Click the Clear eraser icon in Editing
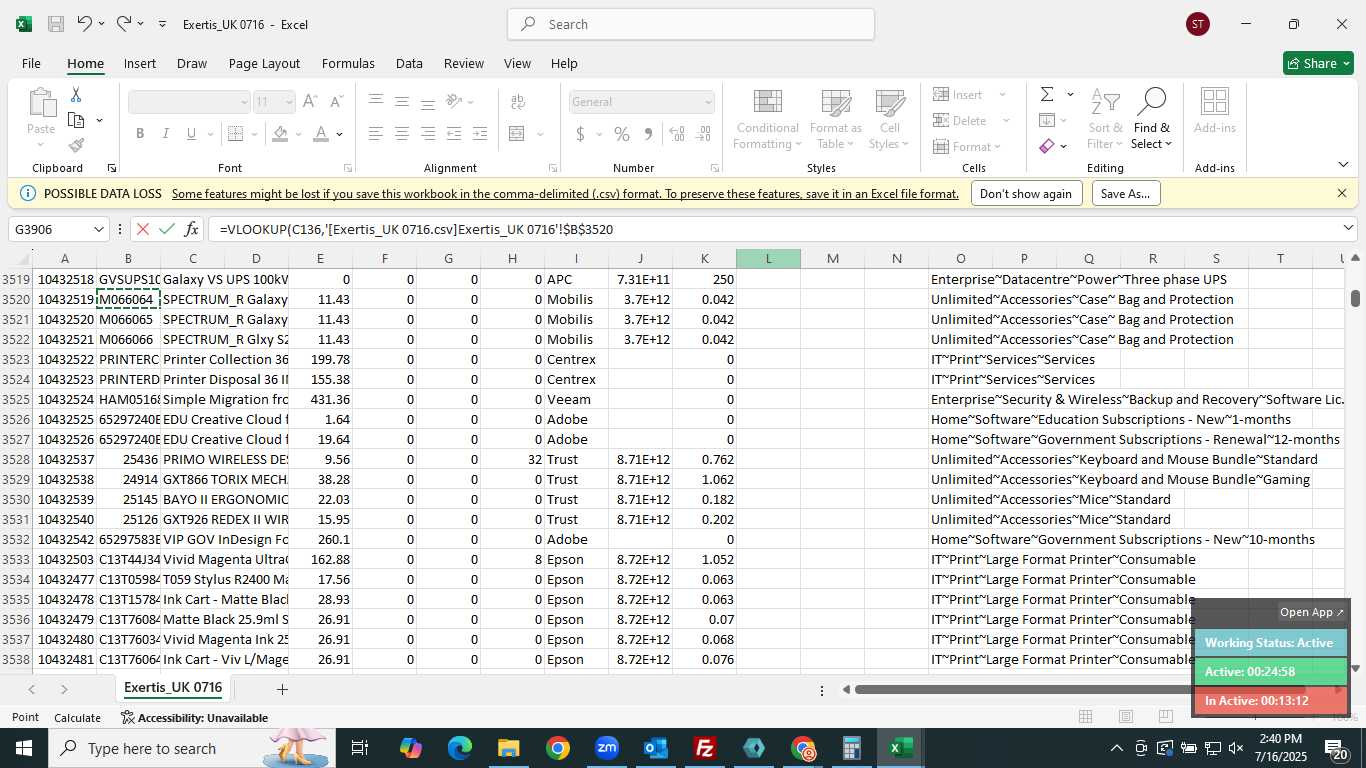Screen dimensions: 1366x768 tap(1047, 146)
